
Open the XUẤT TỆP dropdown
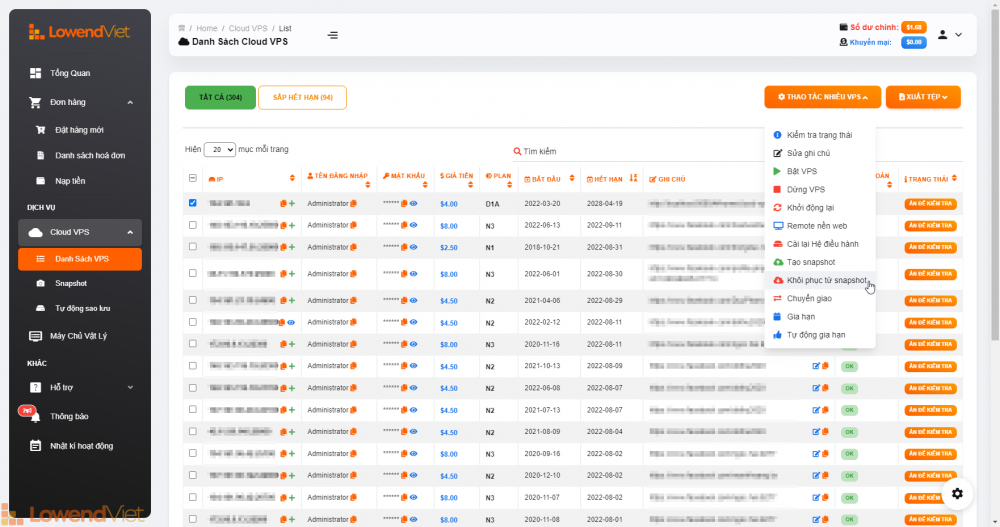[923, 97]
